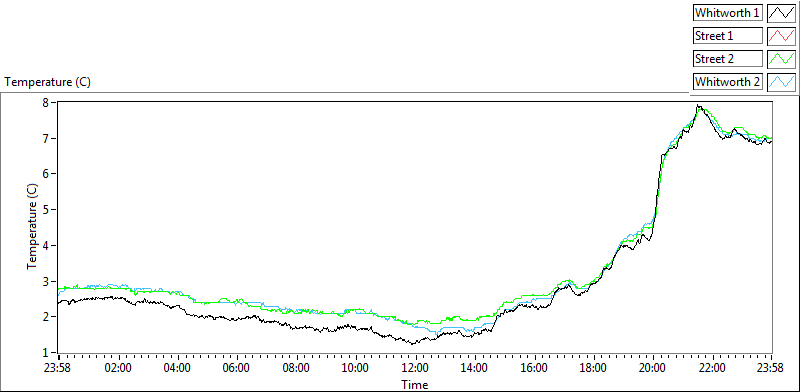Click the temperature peak near 21:30

(698, 106)
